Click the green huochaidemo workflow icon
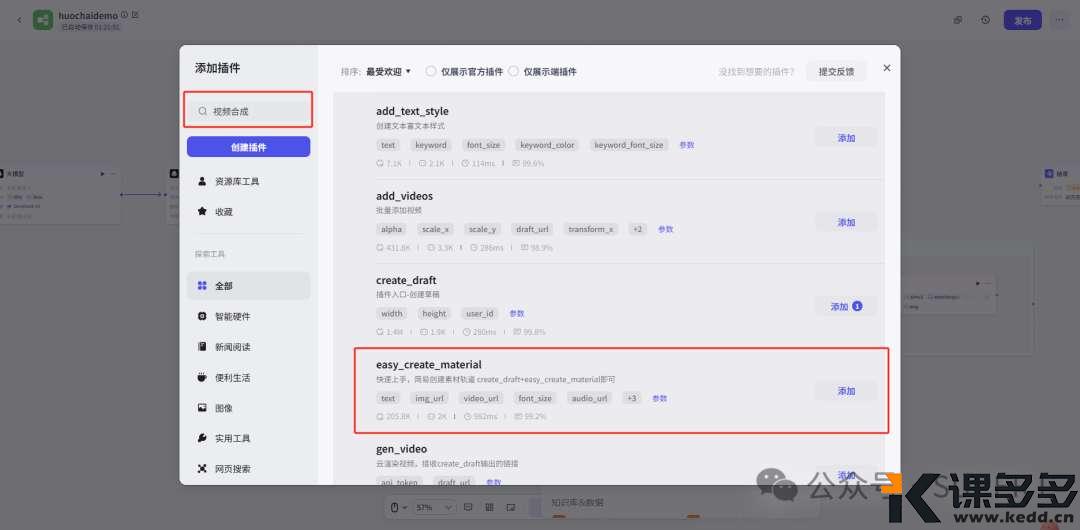The width and height of the screenshot is (1080, 530). coord(43,20)
